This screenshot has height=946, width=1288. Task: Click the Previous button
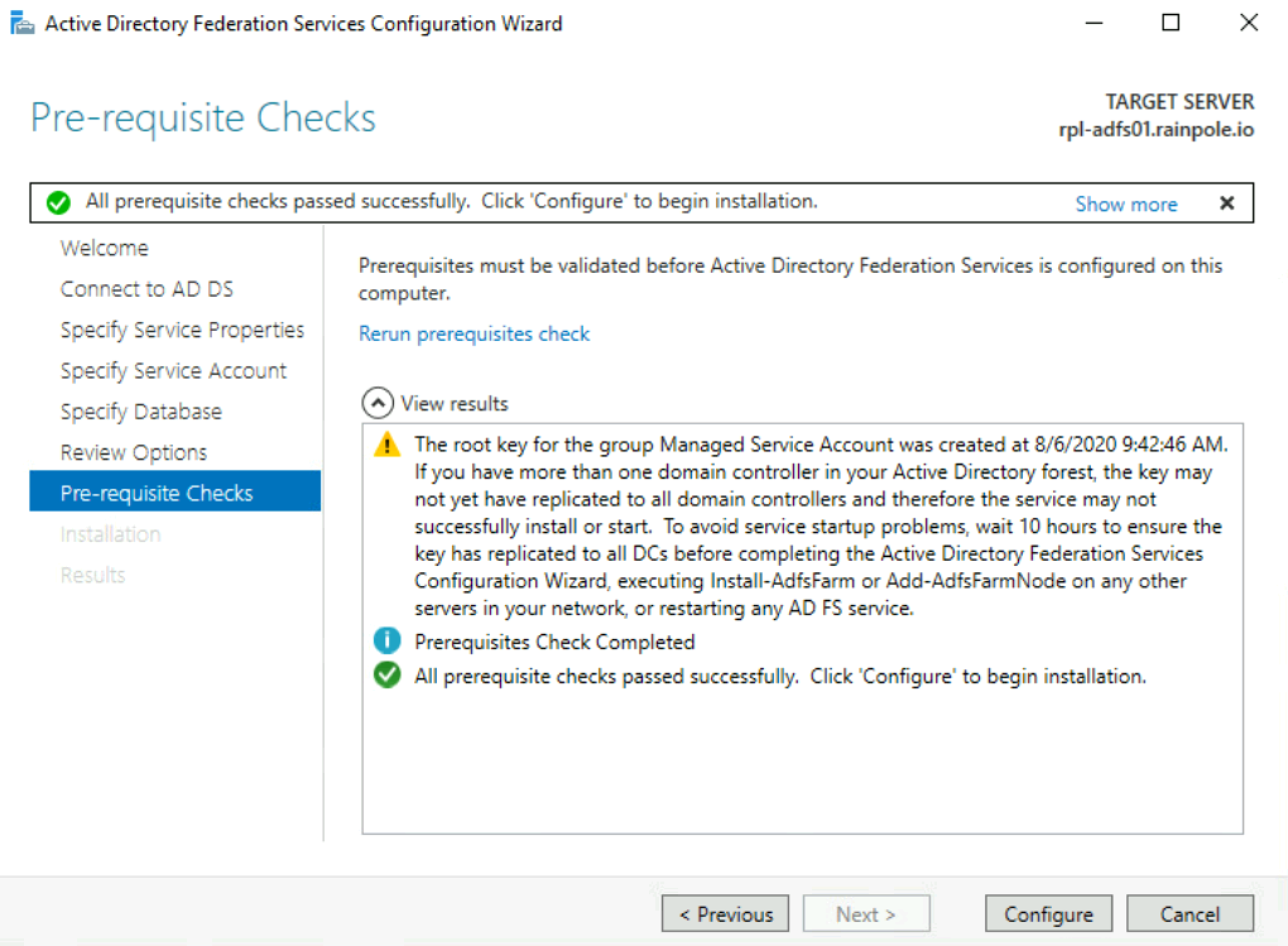coord(725,914)
